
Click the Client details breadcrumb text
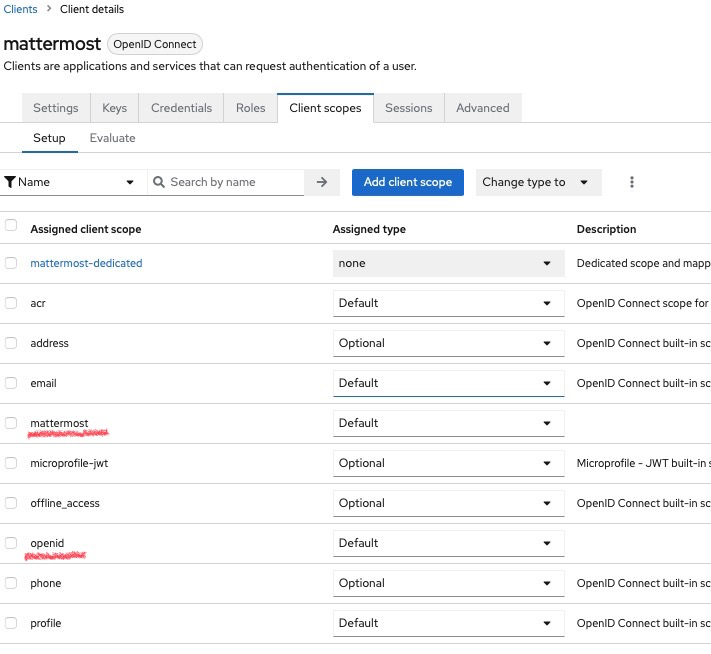[x=92, y=9]
